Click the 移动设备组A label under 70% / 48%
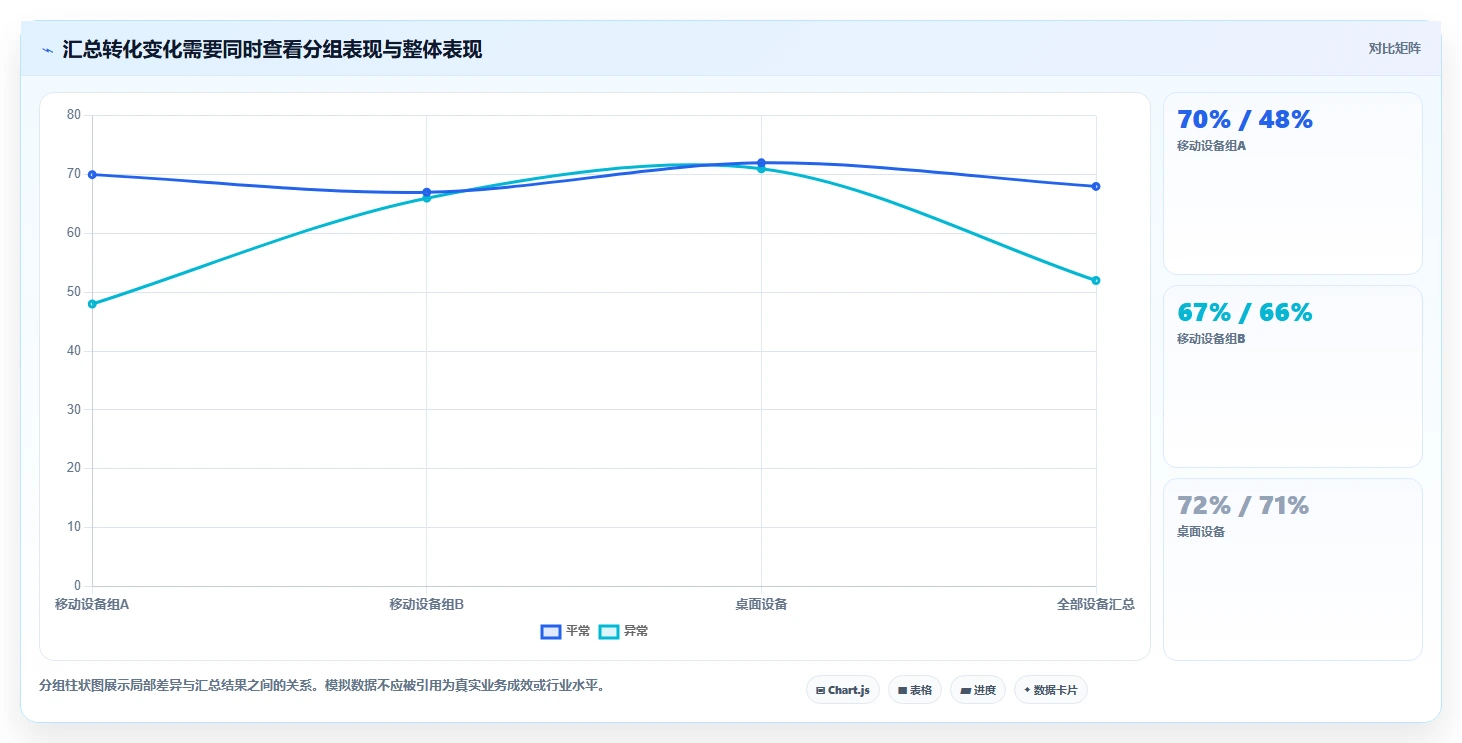Image resolution: width=1462 pixels, height=743 pixels. pyautogui.click(x=1211, y=146)
